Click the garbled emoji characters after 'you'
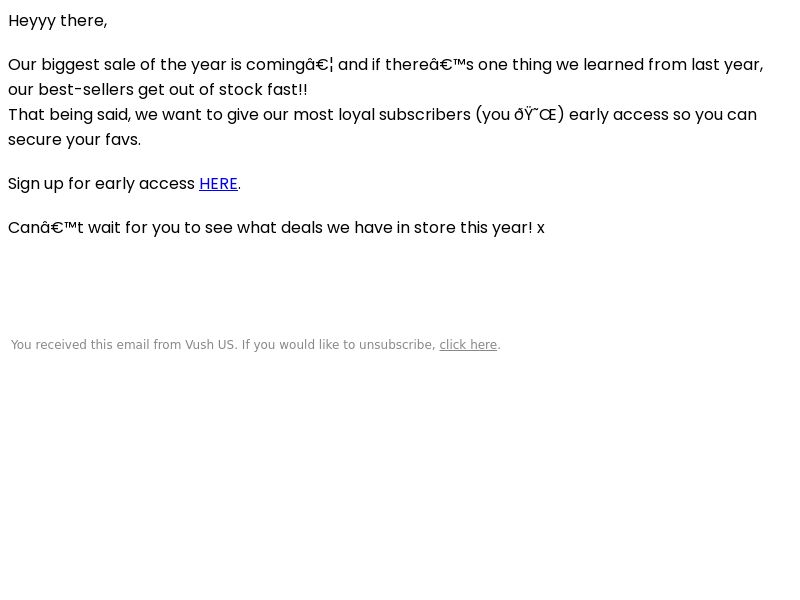 coord(535,115)
